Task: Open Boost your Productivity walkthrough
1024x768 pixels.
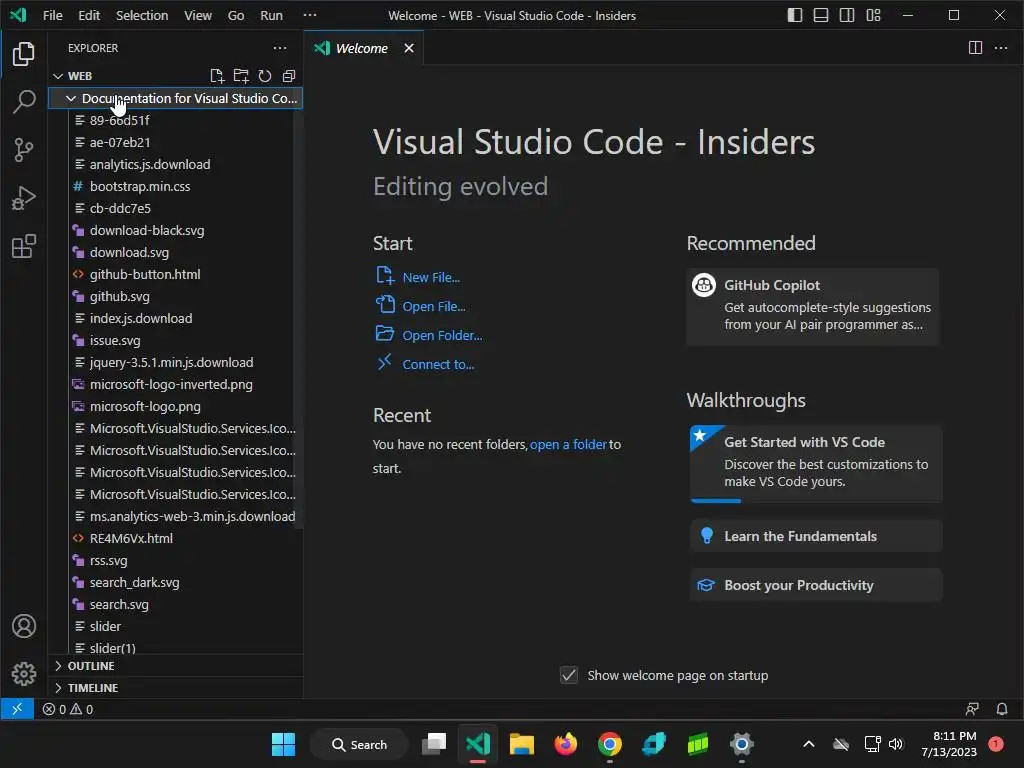Action: coord(816,585)
